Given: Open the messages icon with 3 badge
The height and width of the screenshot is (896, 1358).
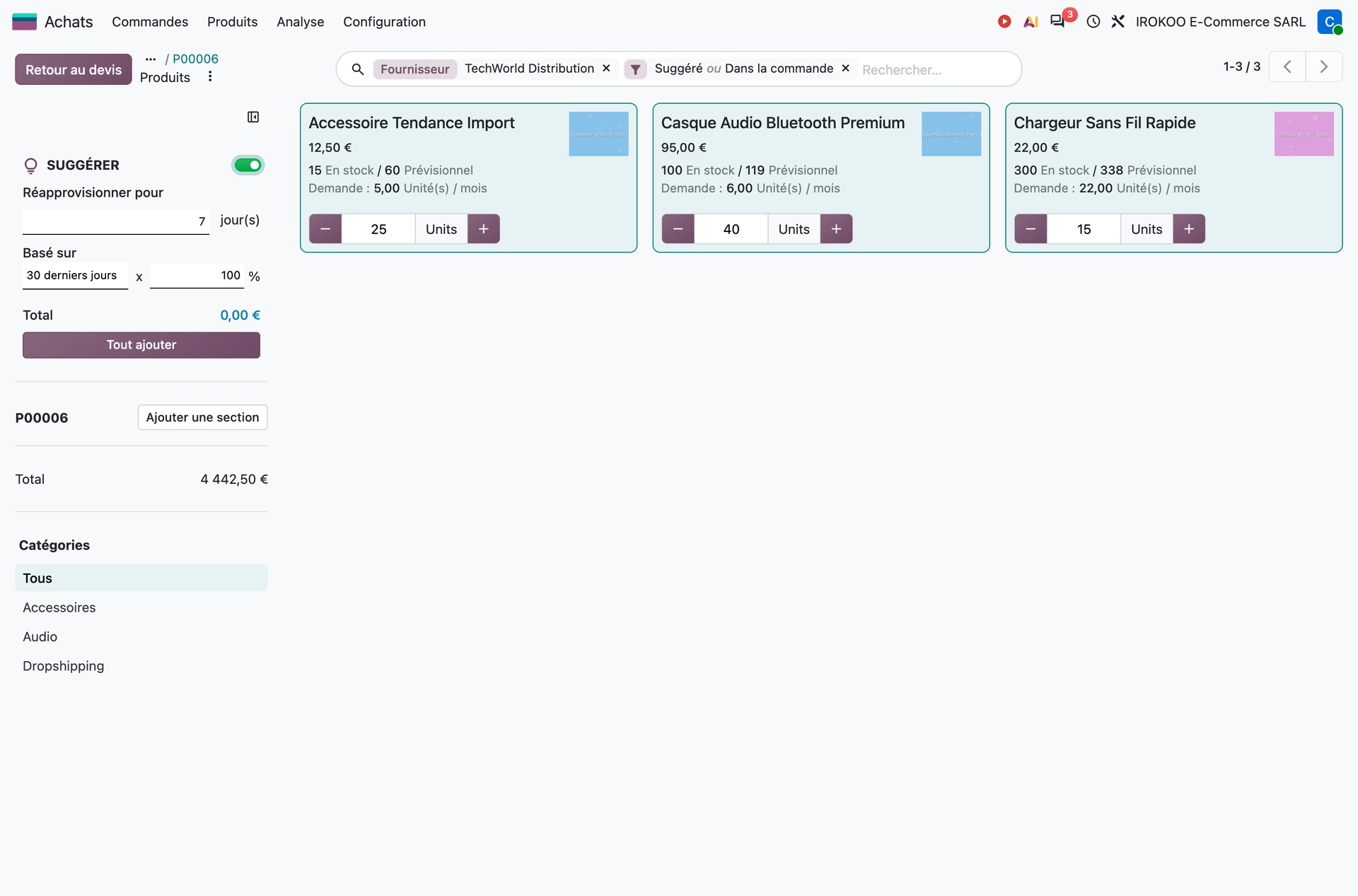Looking at the screenshot, I should pyautogui.click(x=1057, y=21).
